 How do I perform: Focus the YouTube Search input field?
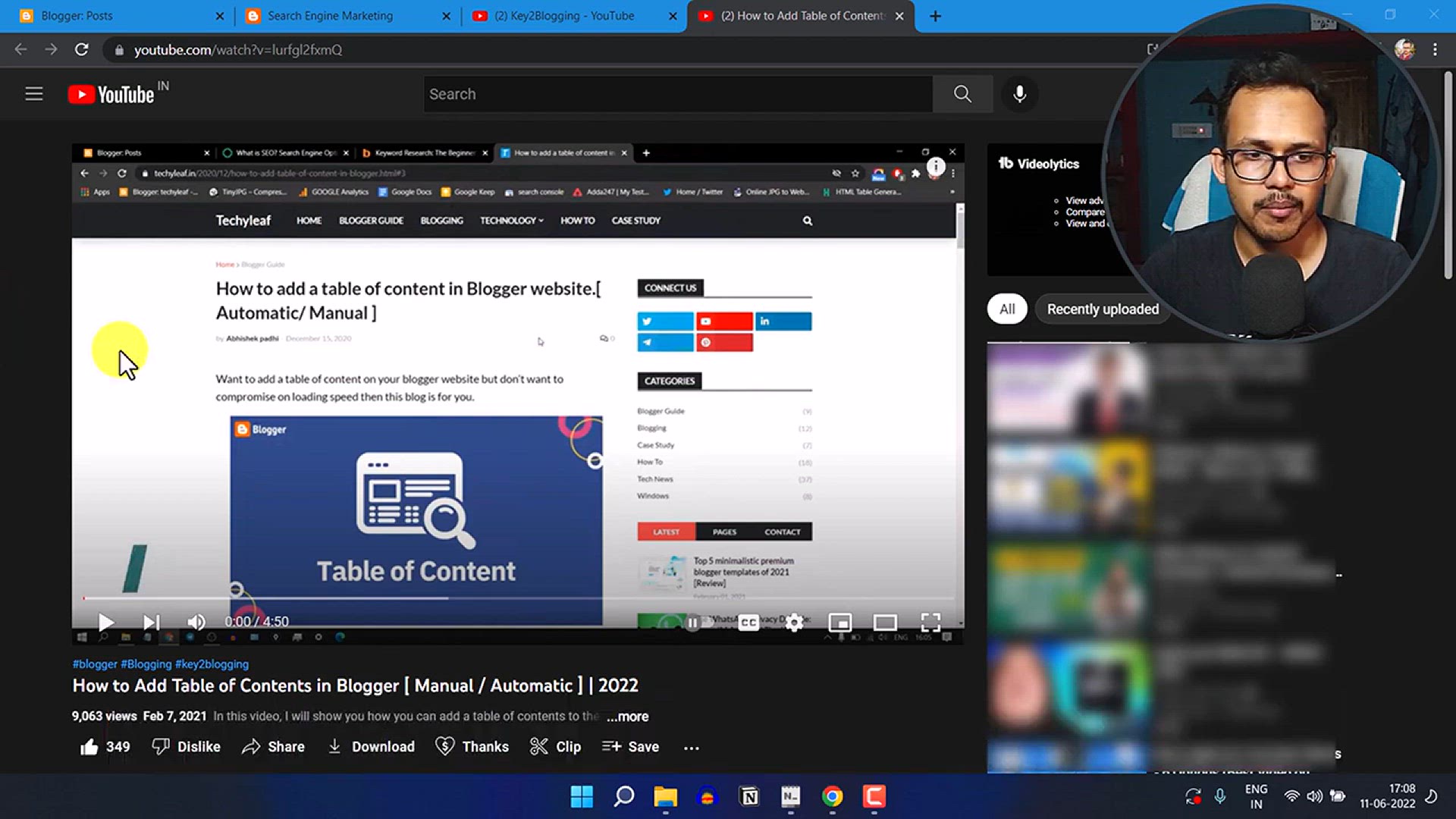(x=678, y=94)
